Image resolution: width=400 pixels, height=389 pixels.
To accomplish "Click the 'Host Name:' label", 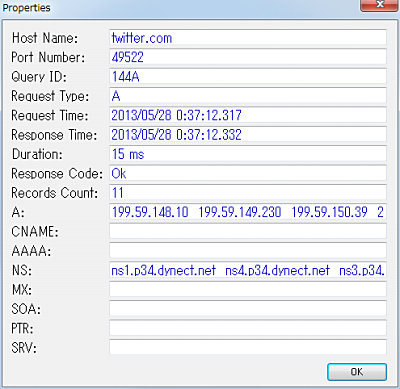I will pyautogui.click(x=45, y=38).
